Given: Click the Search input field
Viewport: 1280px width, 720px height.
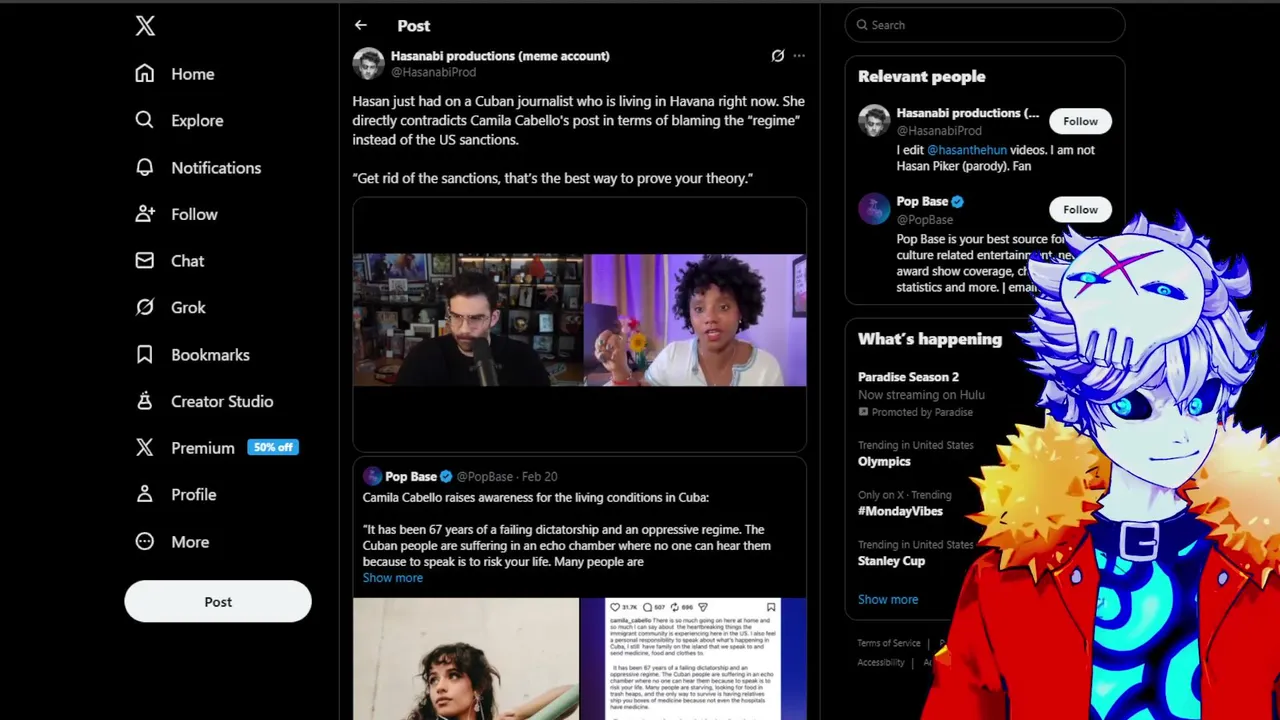Looking at the screenshot, I should [985, 25].
